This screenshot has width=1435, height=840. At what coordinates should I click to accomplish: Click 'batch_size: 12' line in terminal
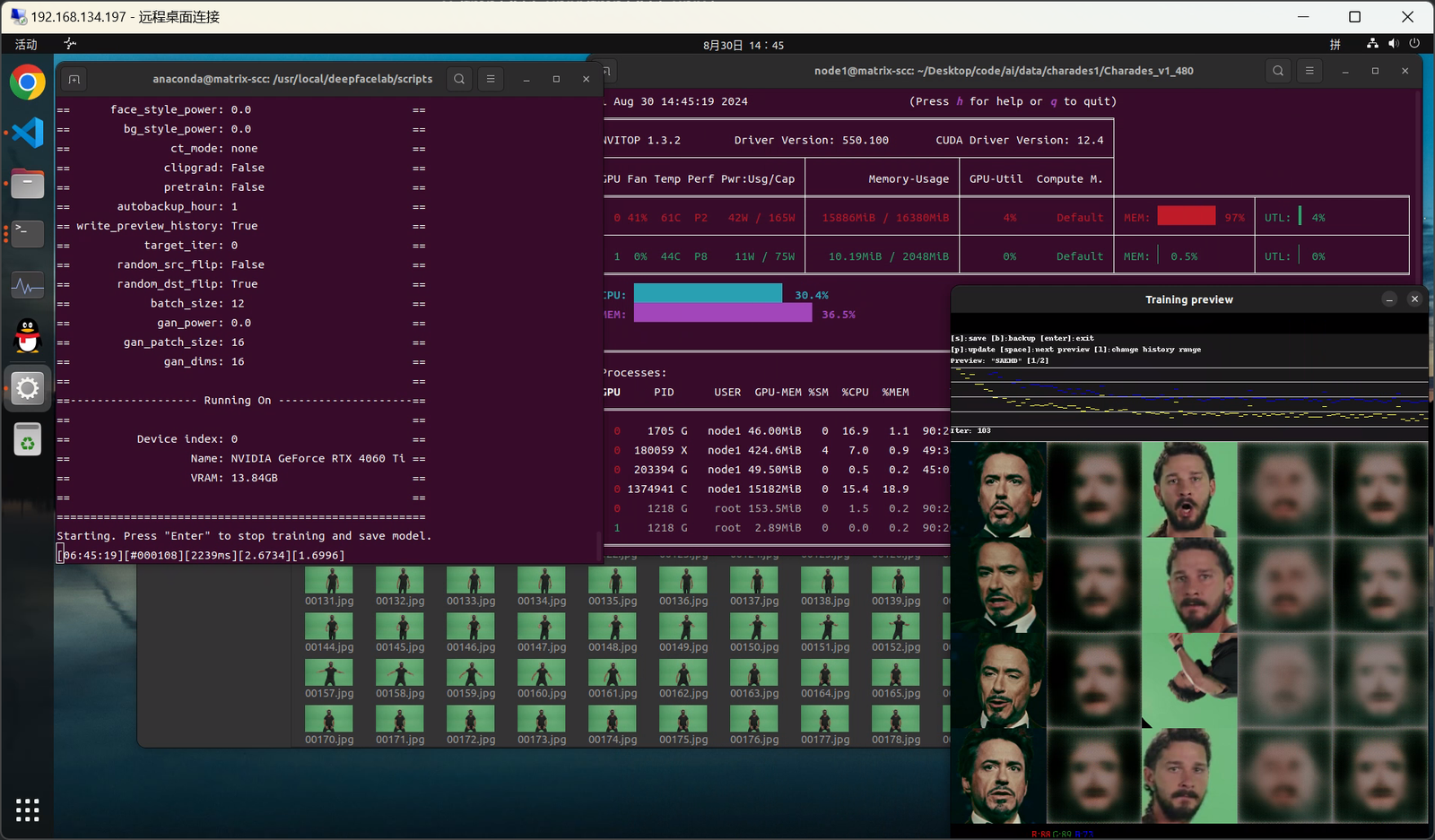[x=197, y=303]
